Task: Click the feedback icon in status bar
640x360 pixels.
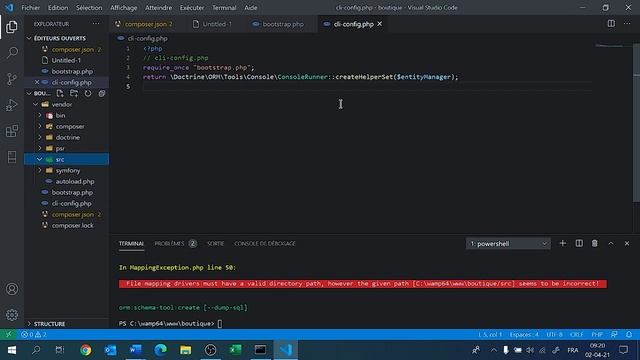Action: click(x=614, y=334)
